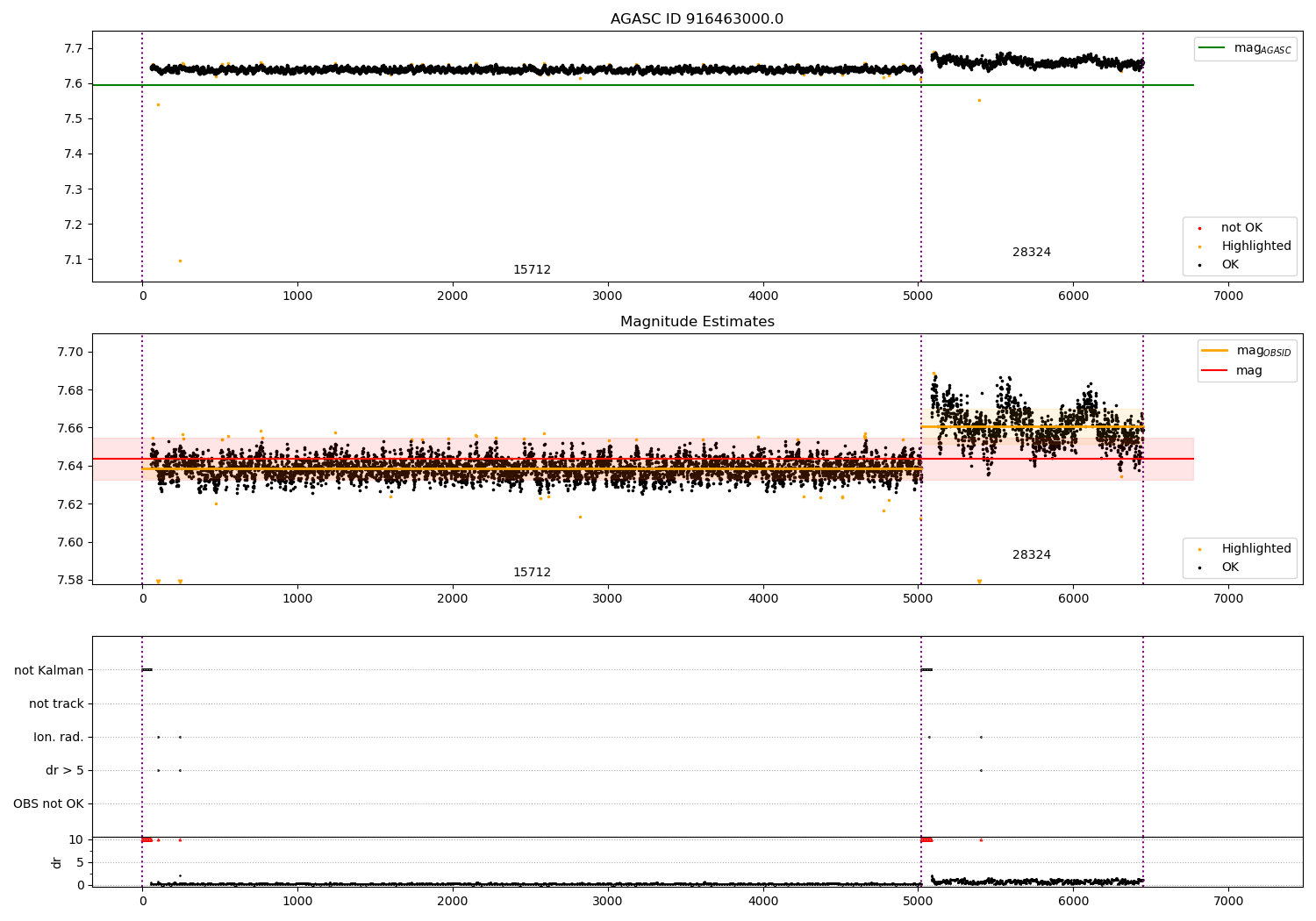Click y-tick '7.58' on the middle plot
Viewport: 1316px width, 921px height.
click(x=70, y=581)
